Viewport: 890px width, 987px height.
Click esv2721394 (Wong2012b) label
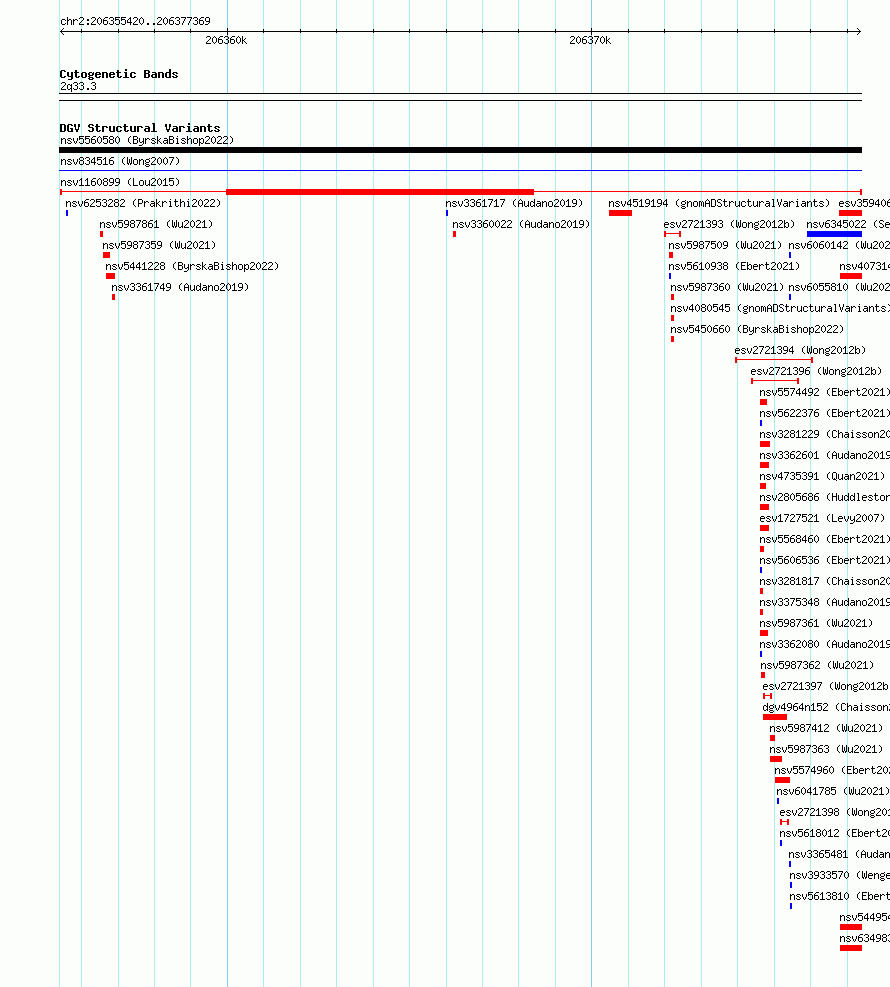point(800,350)
